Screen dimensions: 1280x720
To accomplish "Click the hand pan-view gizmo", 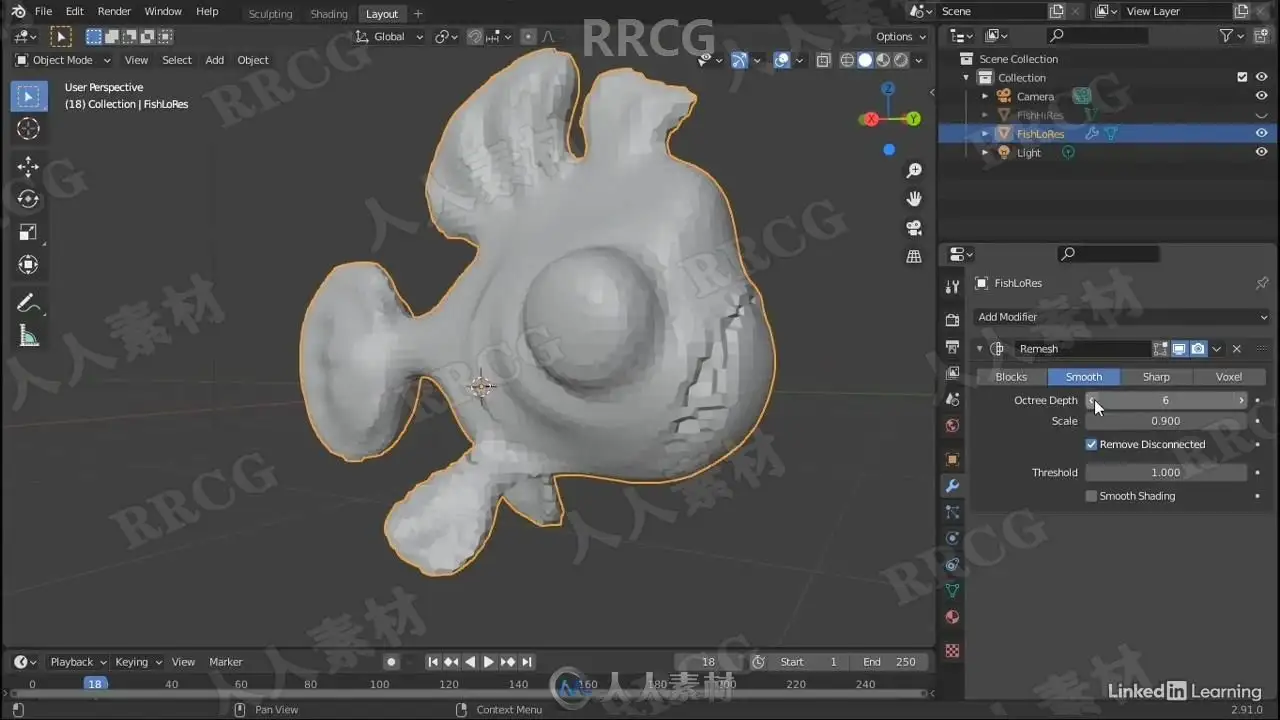I will click(x=914, y=199).
